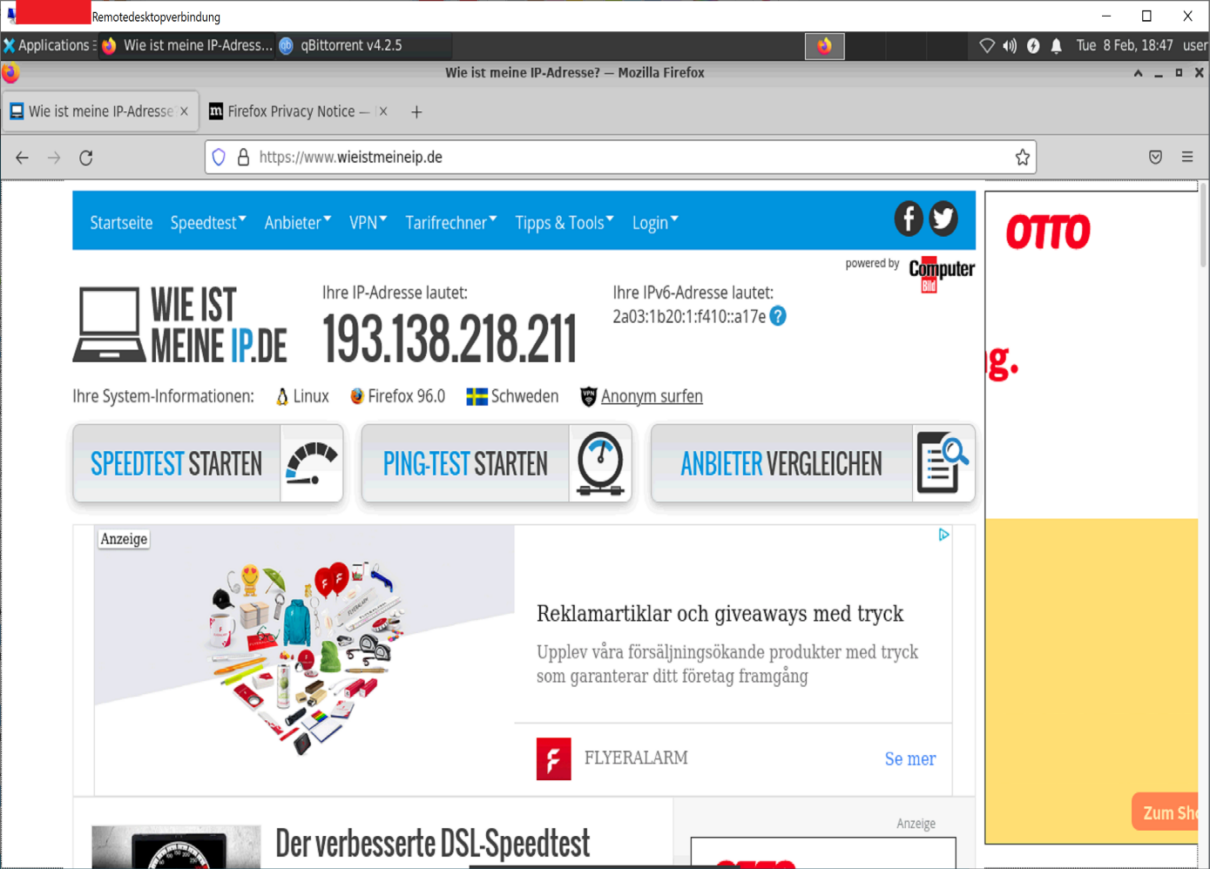
Task: Click the Anbieter vergleichen button
Action: (x=813, y=463)
